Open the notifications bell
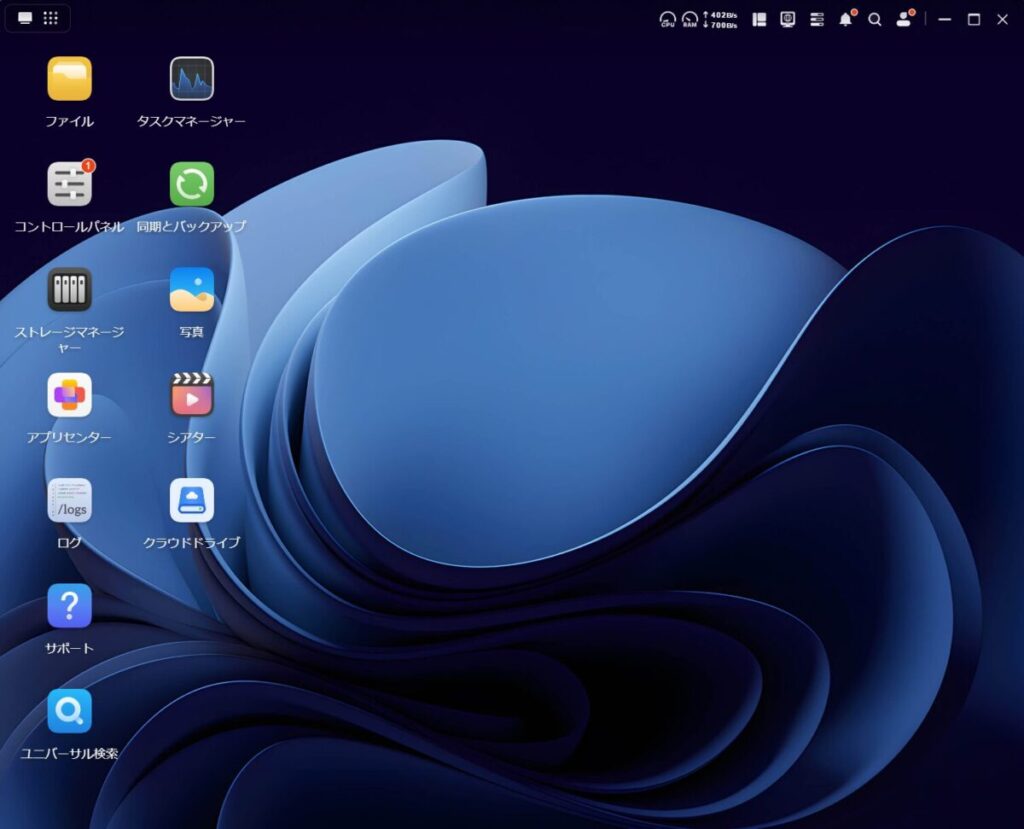 coord(846,19)
